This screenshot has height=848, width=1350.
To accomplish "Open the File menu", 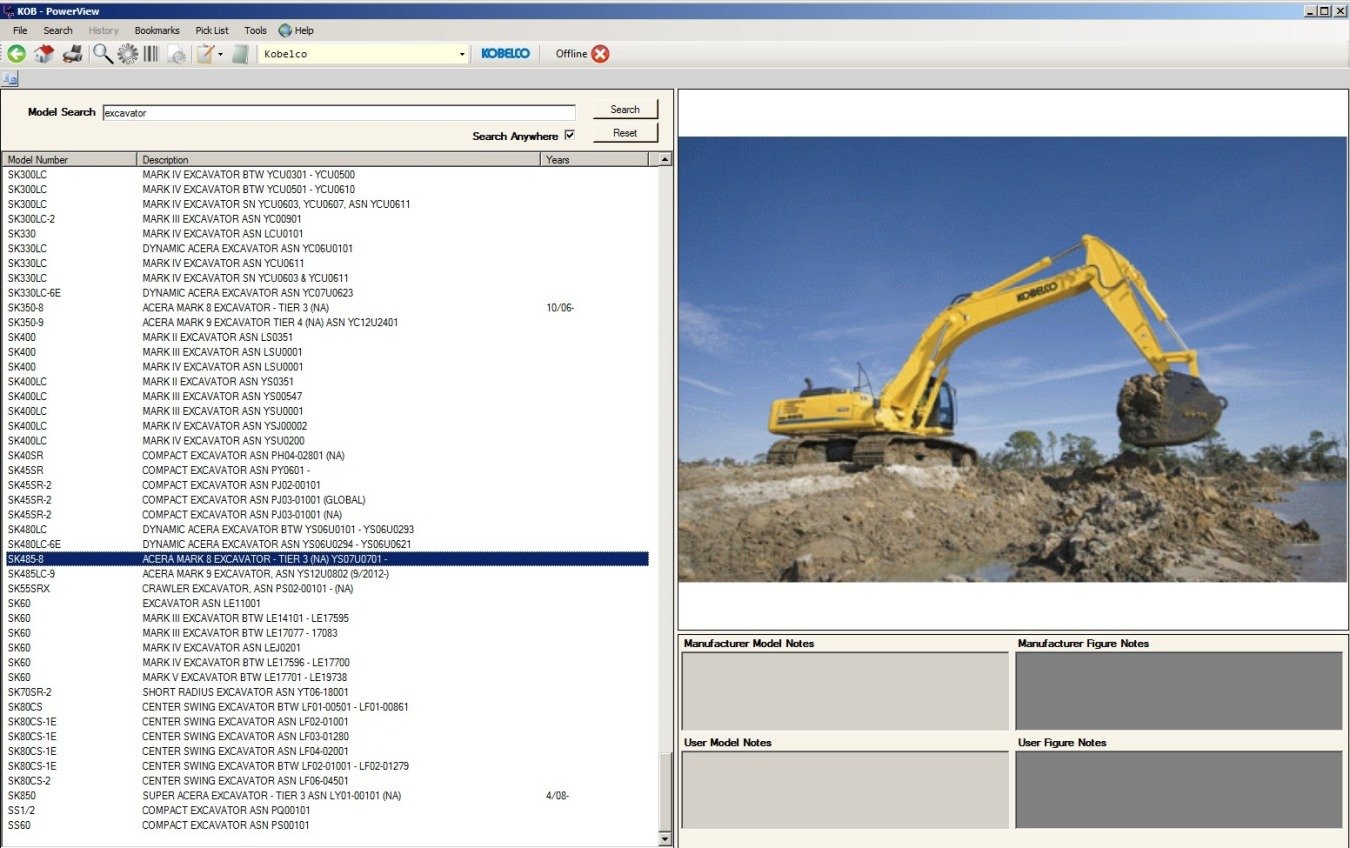I will [20, 30].
